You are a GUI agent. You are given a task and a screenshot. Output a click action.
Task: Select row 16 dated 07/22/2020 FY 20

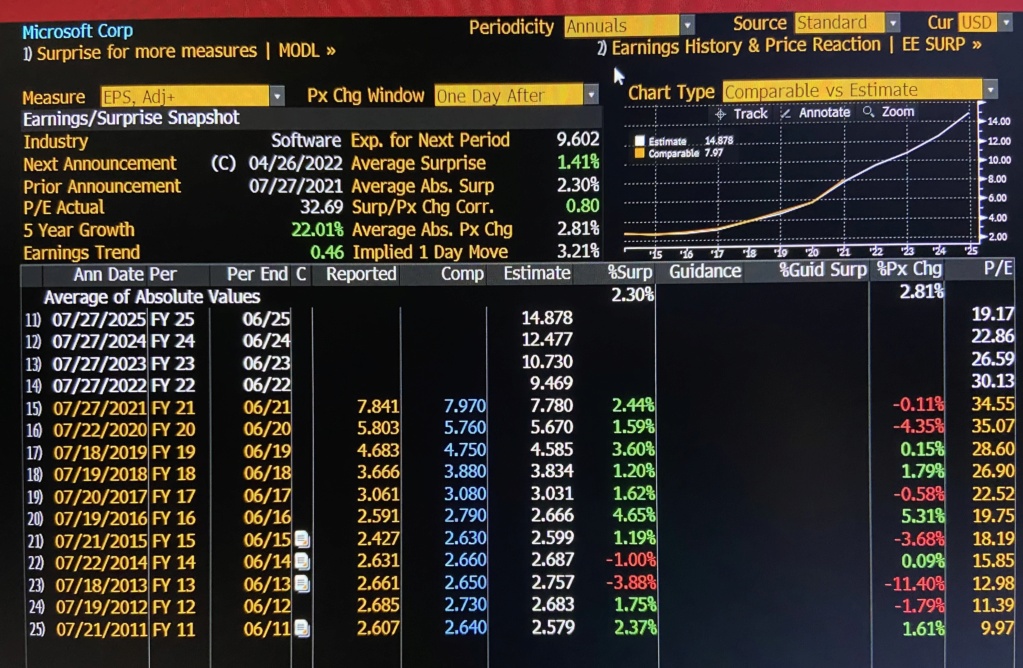[520, 429]
